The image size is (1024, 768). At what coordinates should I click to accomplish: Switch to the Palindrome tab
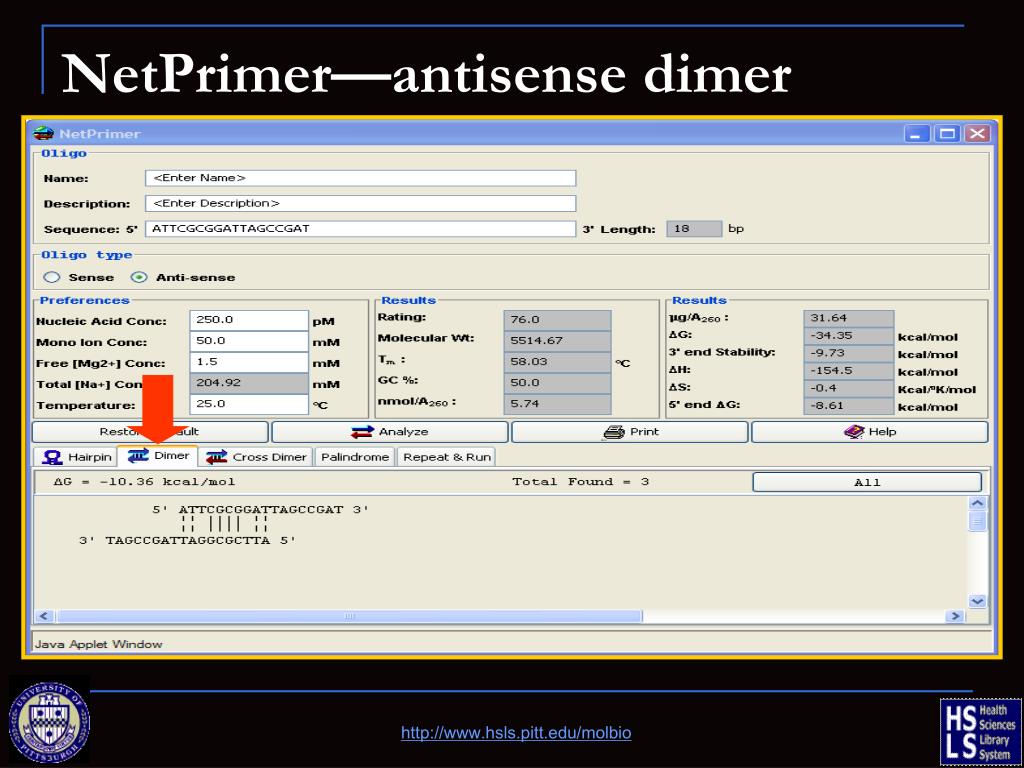[x=355, y=457]
